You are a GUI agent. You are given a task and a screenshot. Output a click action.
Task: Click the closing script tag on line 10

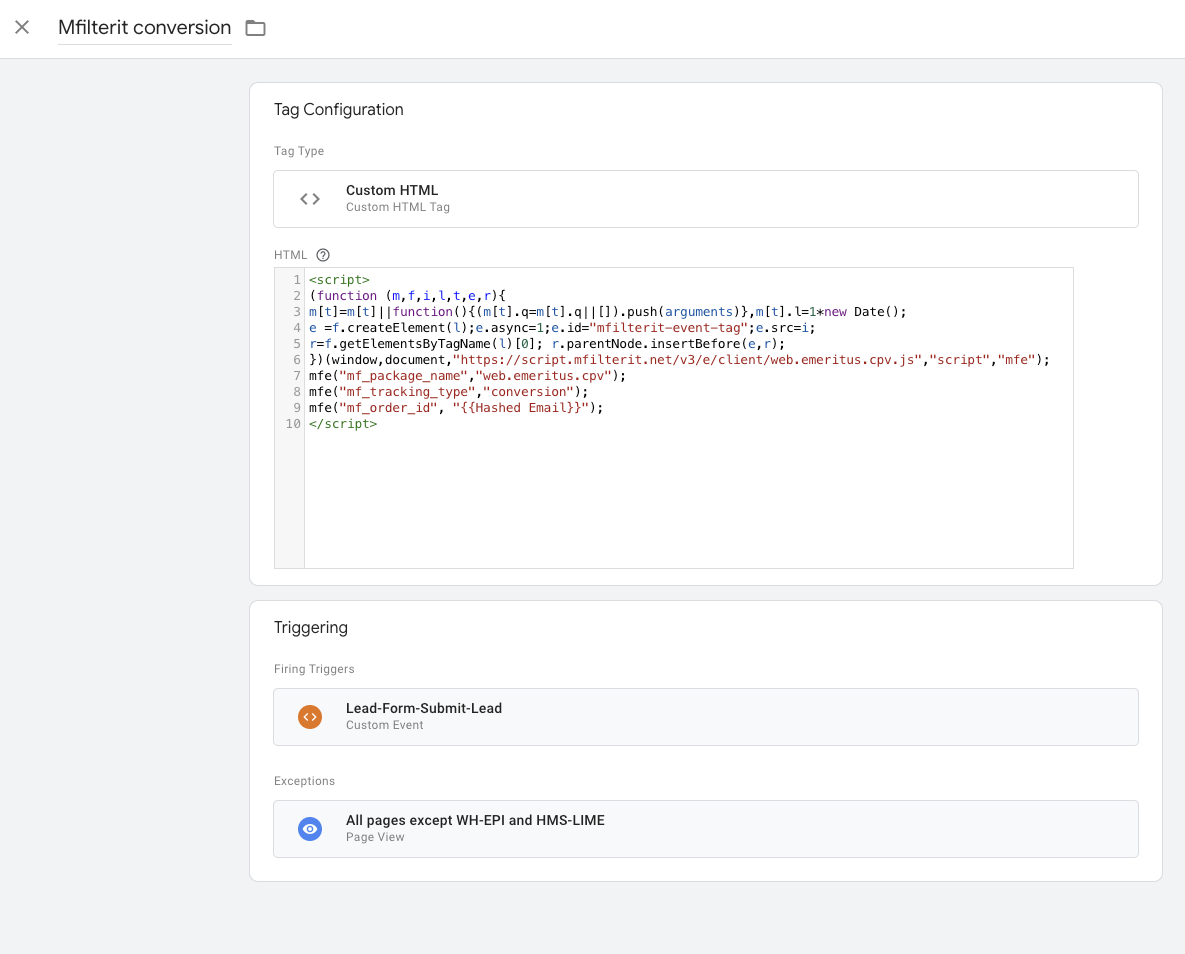pyautogui.click(x=343, y=424)
